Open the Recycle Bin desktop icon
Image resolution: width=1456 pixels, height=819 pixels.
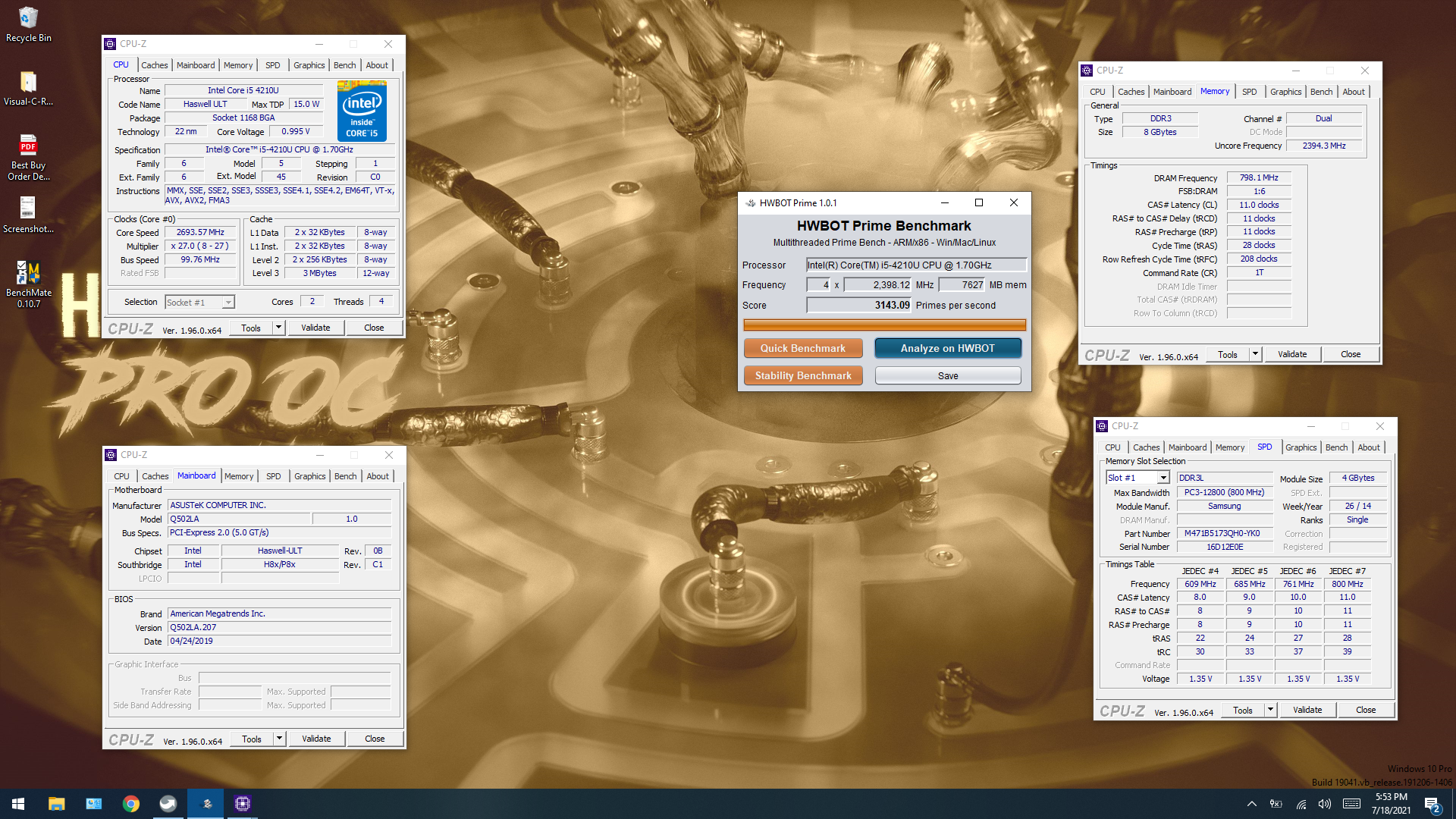tap(28, 24)
